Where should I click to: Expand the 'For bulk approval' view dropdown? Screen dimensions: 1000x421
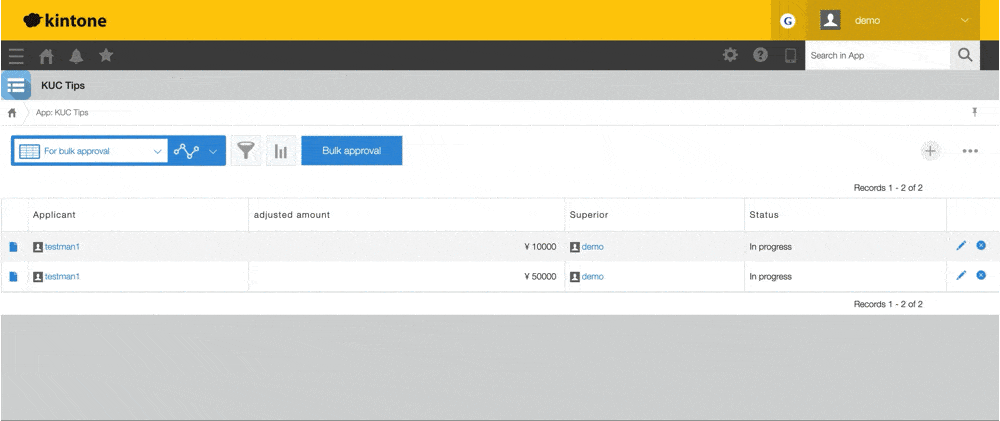[x=157, y=151]
